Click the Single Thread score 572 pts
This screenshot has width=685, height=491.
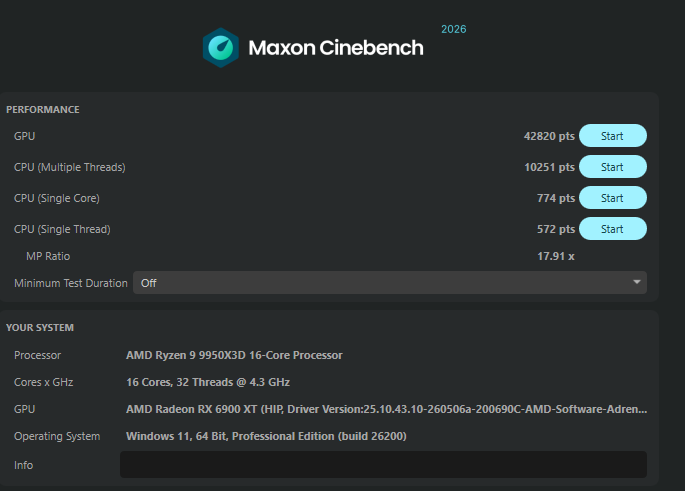pyautogui.click(x=556, y=229)
